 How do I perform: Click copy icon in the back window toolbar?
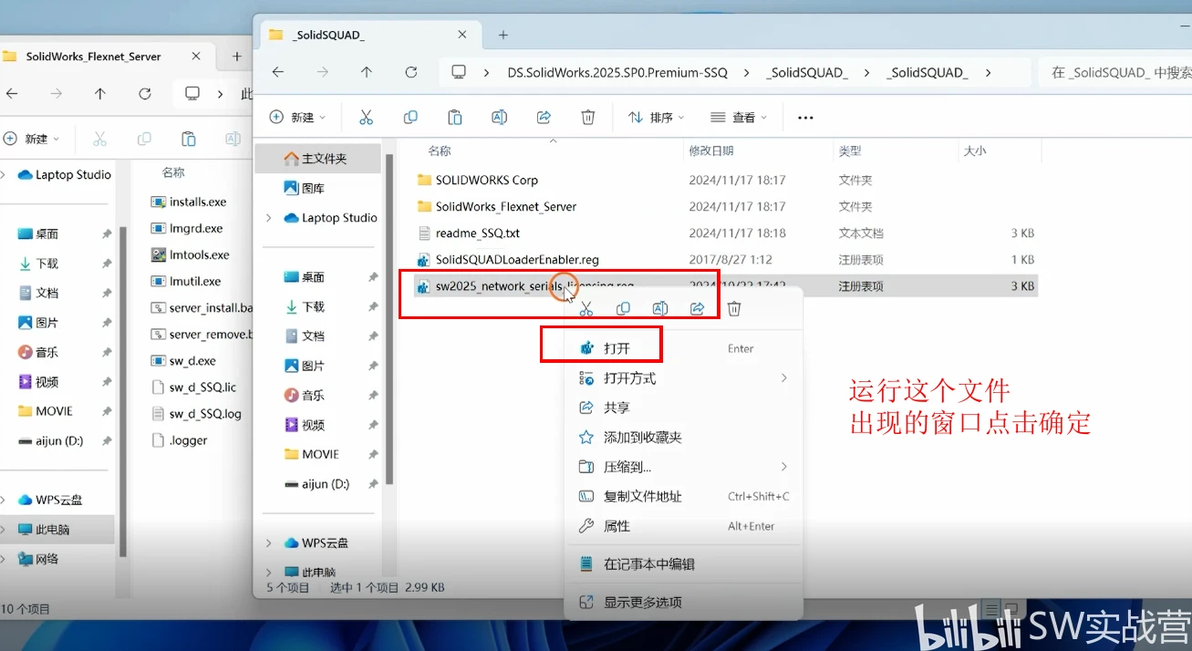click(x=144, y=138)
